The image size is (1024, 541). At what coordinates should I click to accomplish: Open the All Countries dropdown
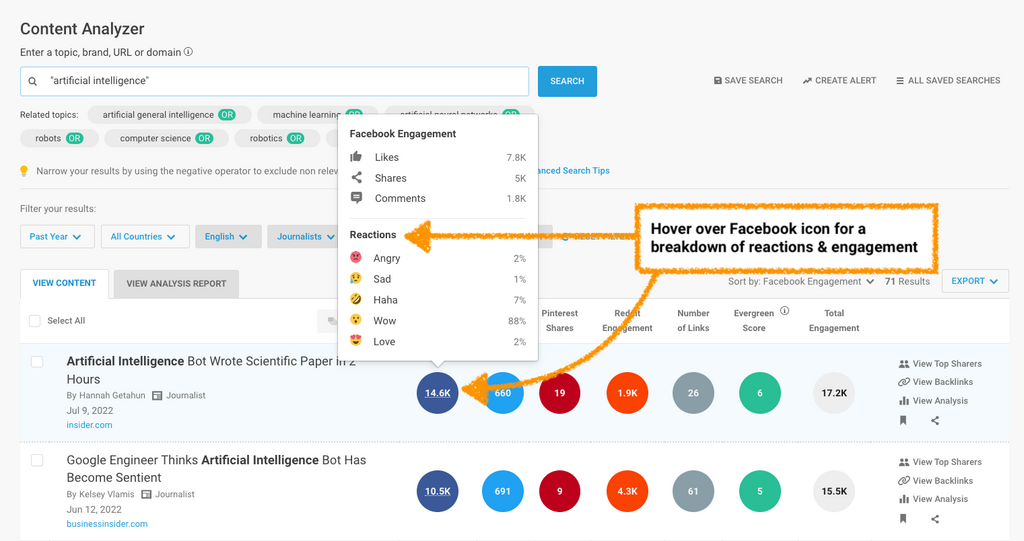point(144,237)
